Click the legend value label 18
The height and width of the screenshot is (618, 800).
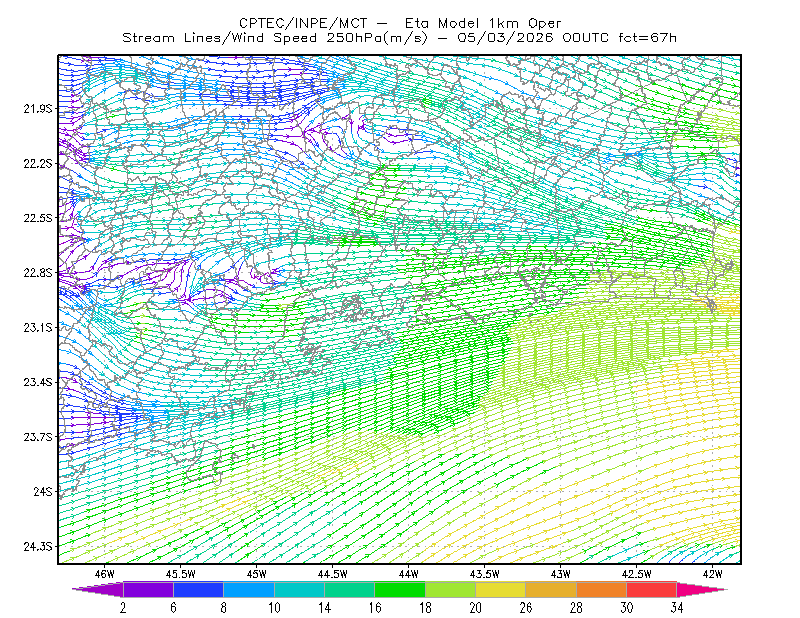[425, 608]
